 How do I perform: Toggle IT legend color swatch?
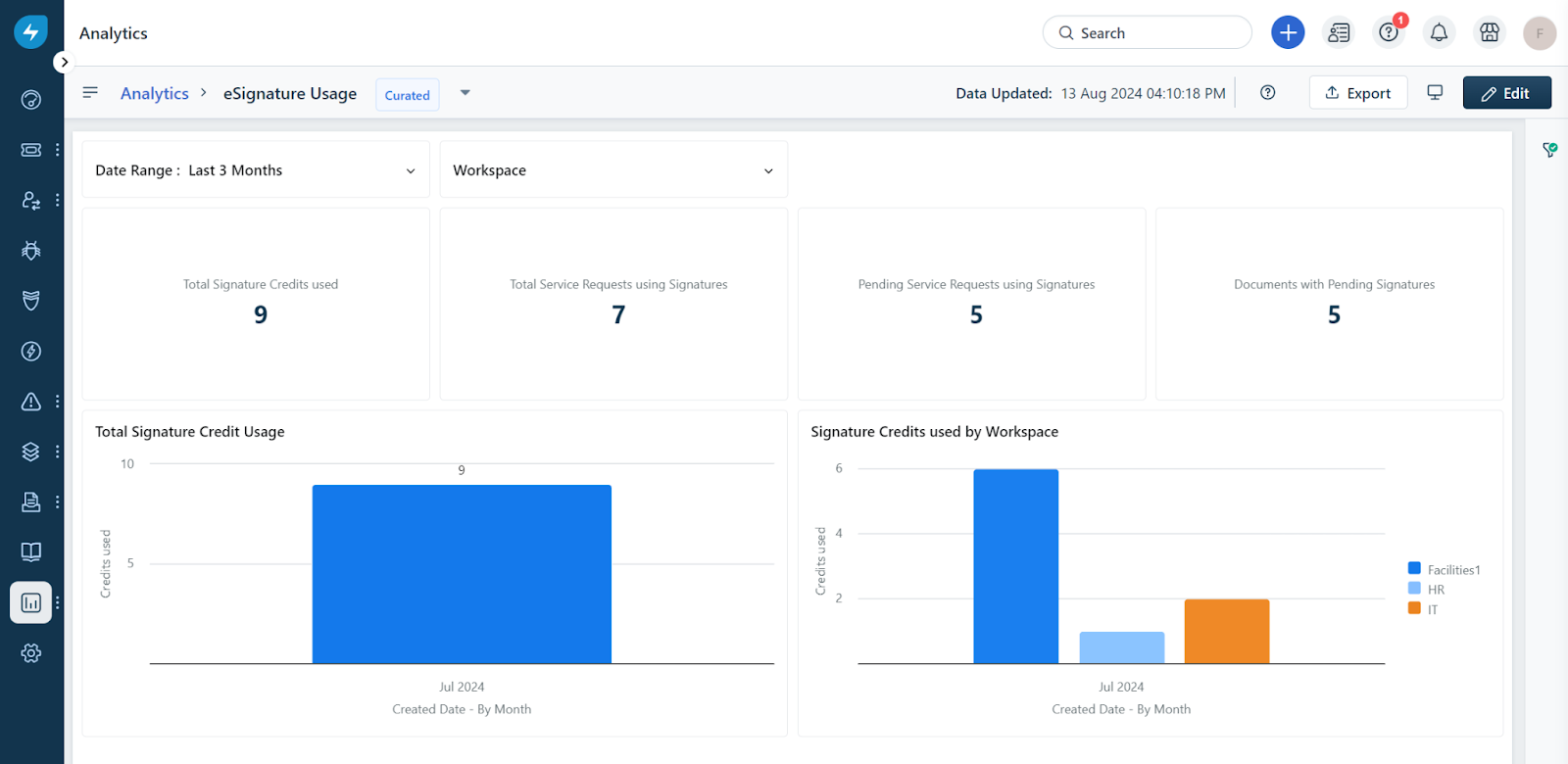pos(1414,607)
